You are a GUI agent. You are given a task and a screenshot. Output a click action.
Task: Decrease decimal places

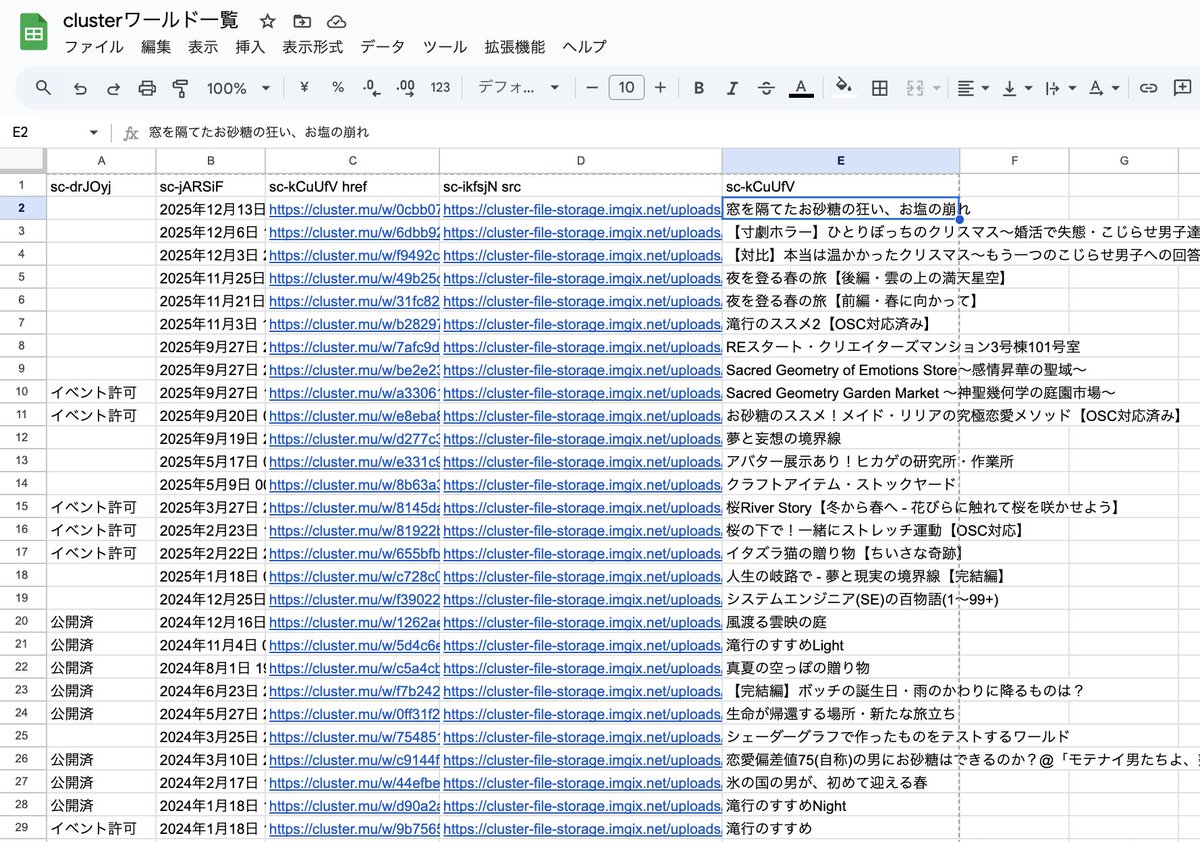[x=371, y=88]
